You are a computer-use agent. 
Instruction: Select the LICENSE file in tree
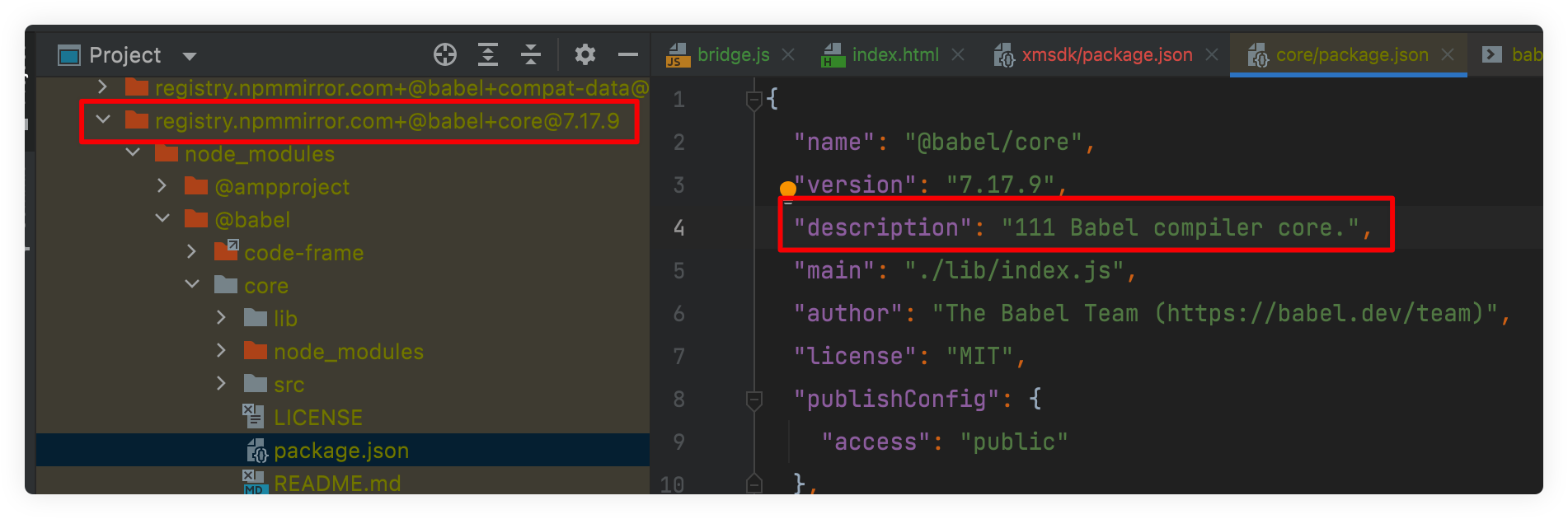[x=318, y=418]
